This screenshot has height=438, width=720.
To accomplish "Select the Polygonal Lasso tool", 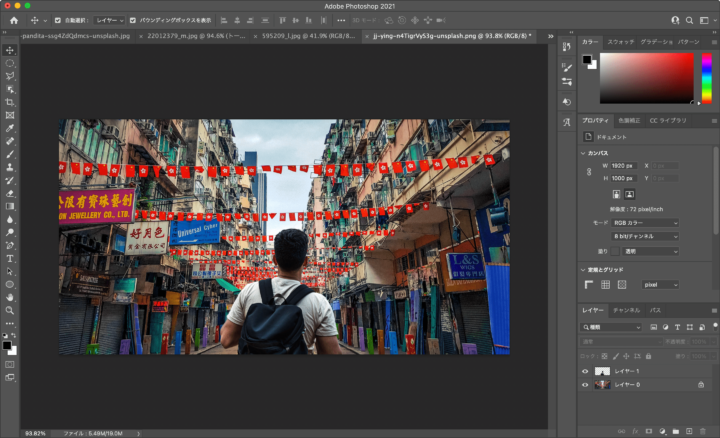I will 10,76.
